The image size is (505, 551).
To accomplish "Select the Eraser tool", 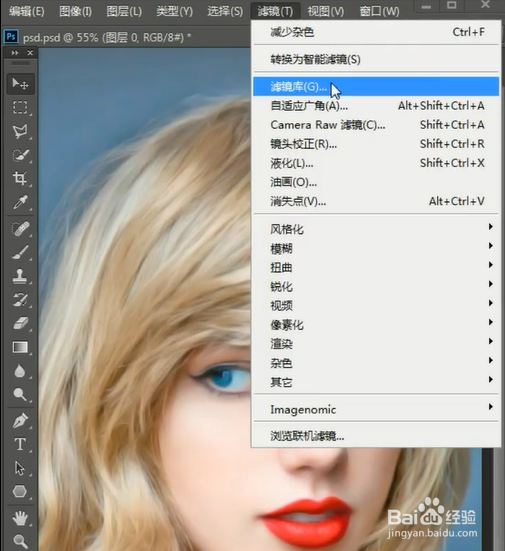I will pos(20,323).
